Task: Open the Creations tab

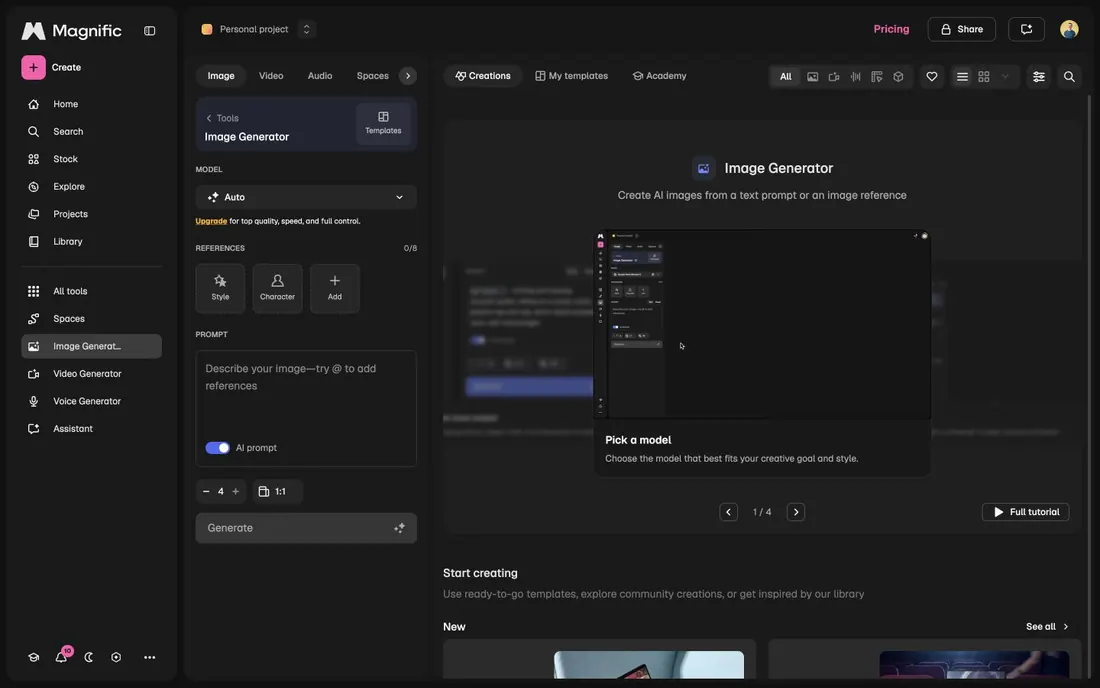Action: coord(483,76)
